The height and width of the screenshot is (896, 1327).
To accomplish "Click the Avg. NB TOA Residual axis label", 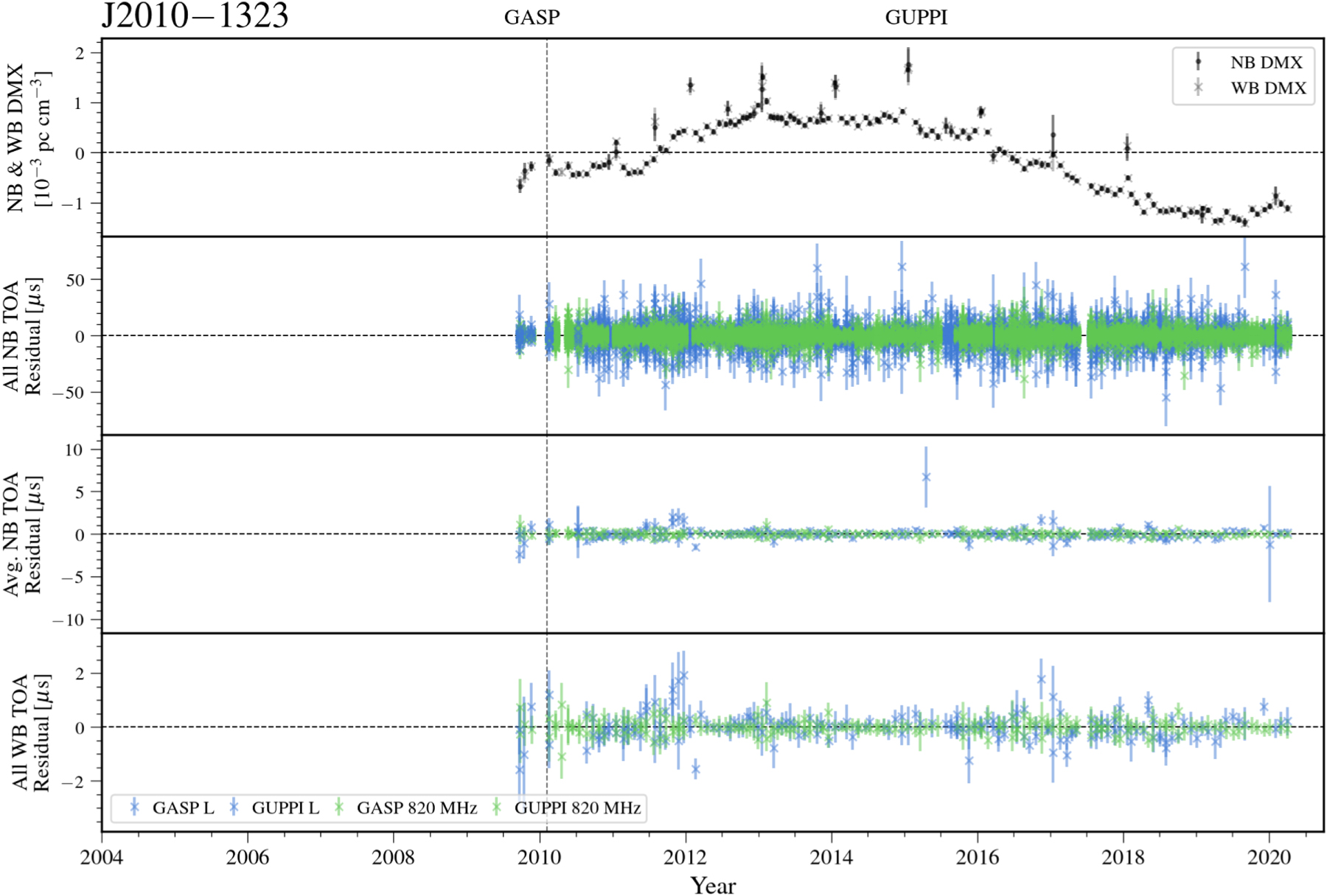I will click(22, 534).
